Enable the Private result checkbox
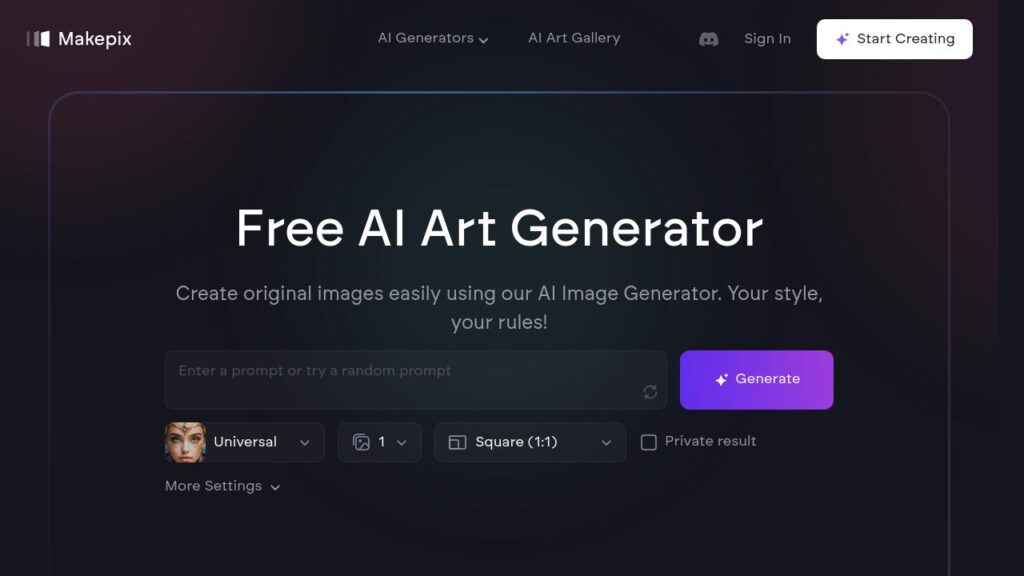The width and height of the screenshot is (1024, 576). coord(648,442)
